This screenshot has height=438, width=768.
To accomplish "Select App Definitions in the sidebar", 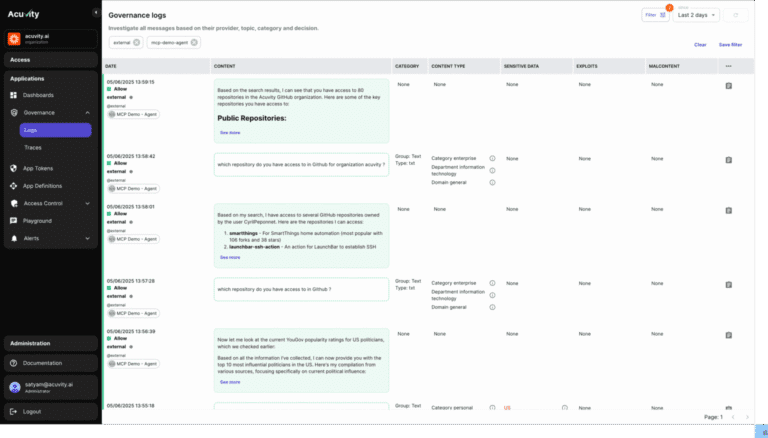I will 42,185.
